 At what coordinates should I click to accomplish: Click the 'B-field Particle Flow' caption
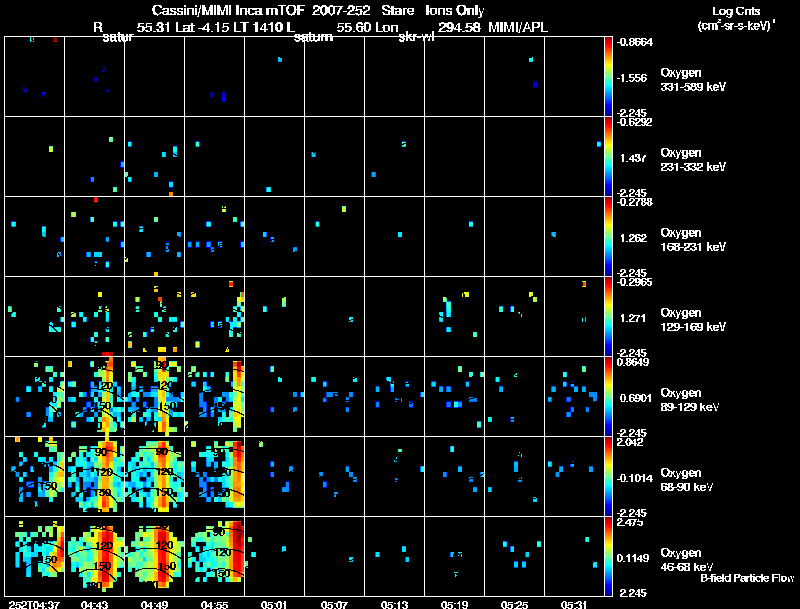pos(747,578)
